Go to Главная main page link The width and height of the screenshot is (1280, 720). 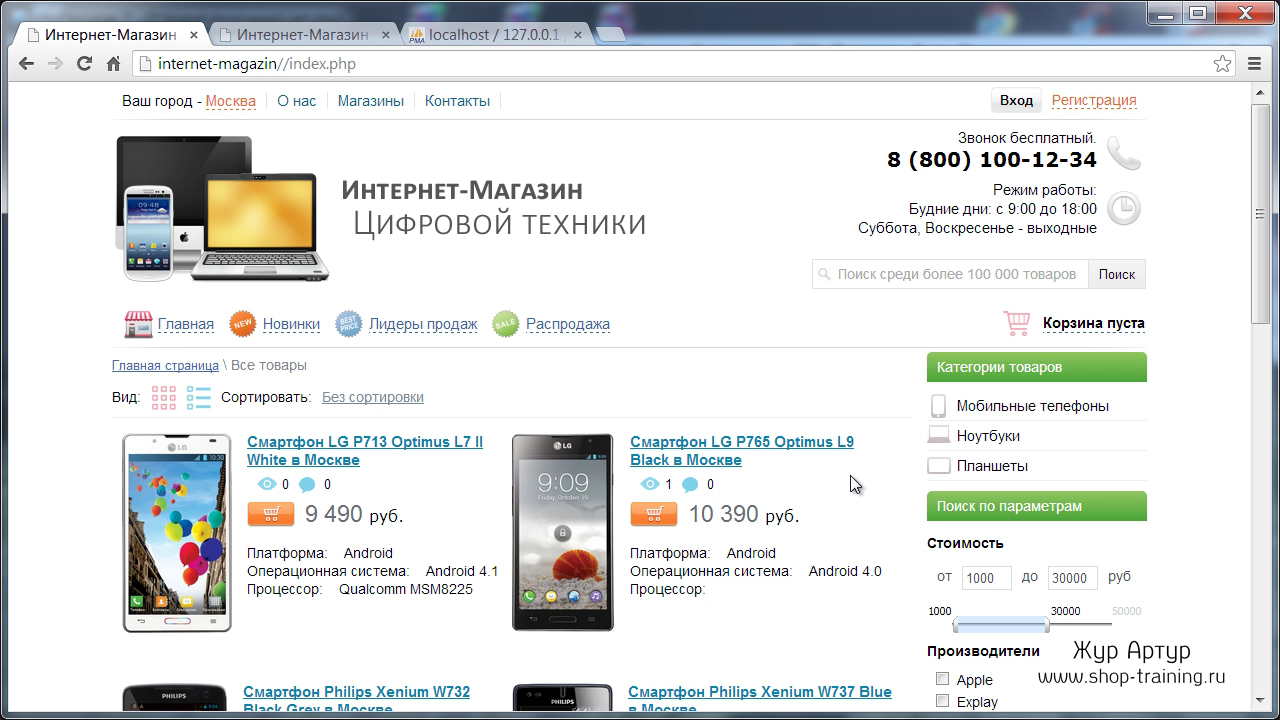pyautogui.click(x=186, y=324)
